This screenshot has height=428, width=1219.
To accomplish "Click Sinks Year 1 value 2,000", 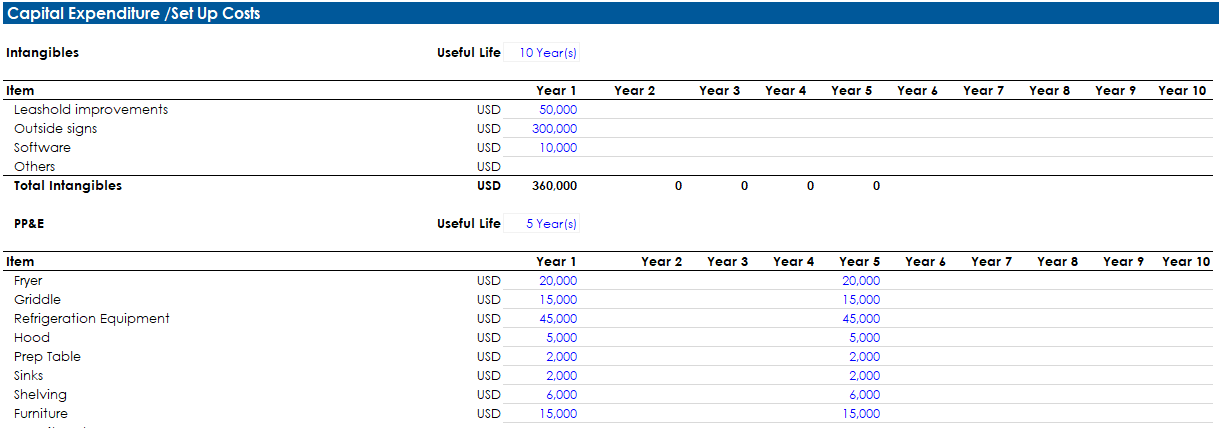I will pyautogui.click(x=561, y=376).
